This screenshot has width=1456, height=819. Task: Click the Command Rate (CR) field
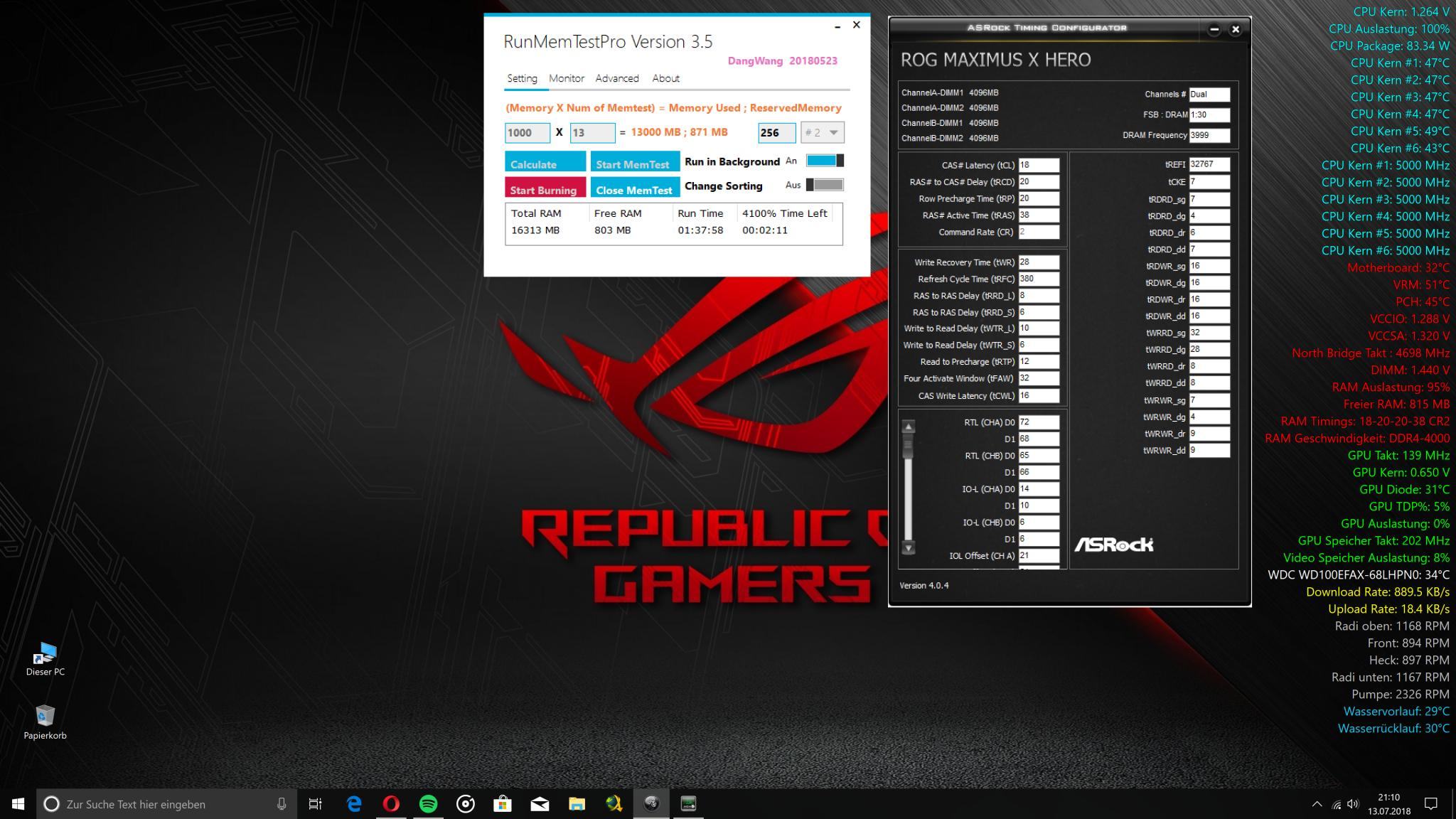coord(1039,232)
